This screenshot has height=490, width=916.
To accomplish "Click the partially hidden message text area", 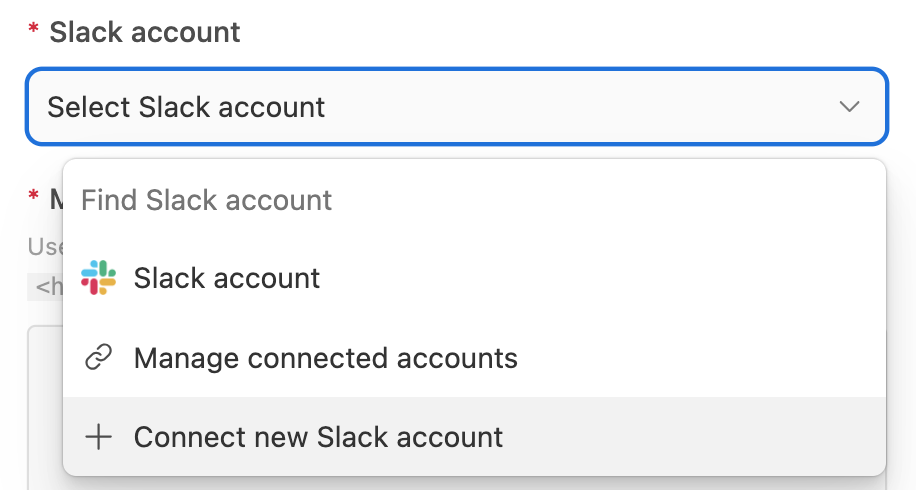I will coord(45,408).
